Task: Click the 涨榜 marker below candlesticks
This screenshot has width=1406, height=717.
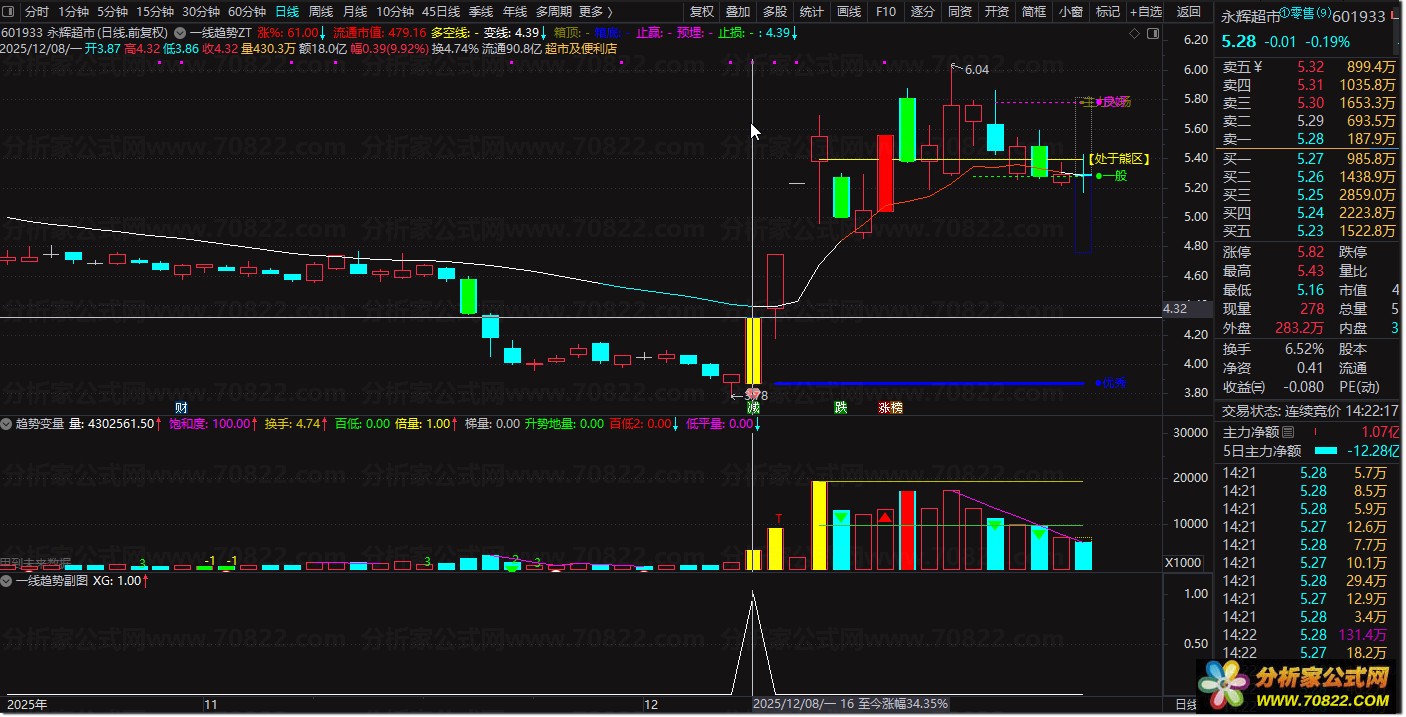Action: pos(891,408)
